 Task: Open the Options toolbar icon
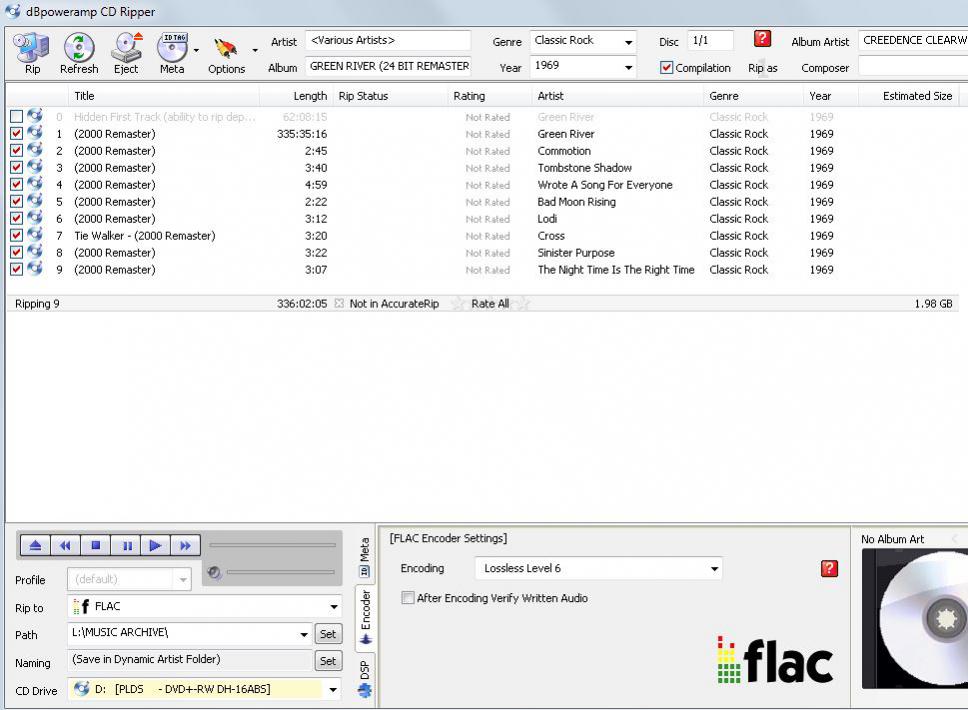[x=226, y=48]
